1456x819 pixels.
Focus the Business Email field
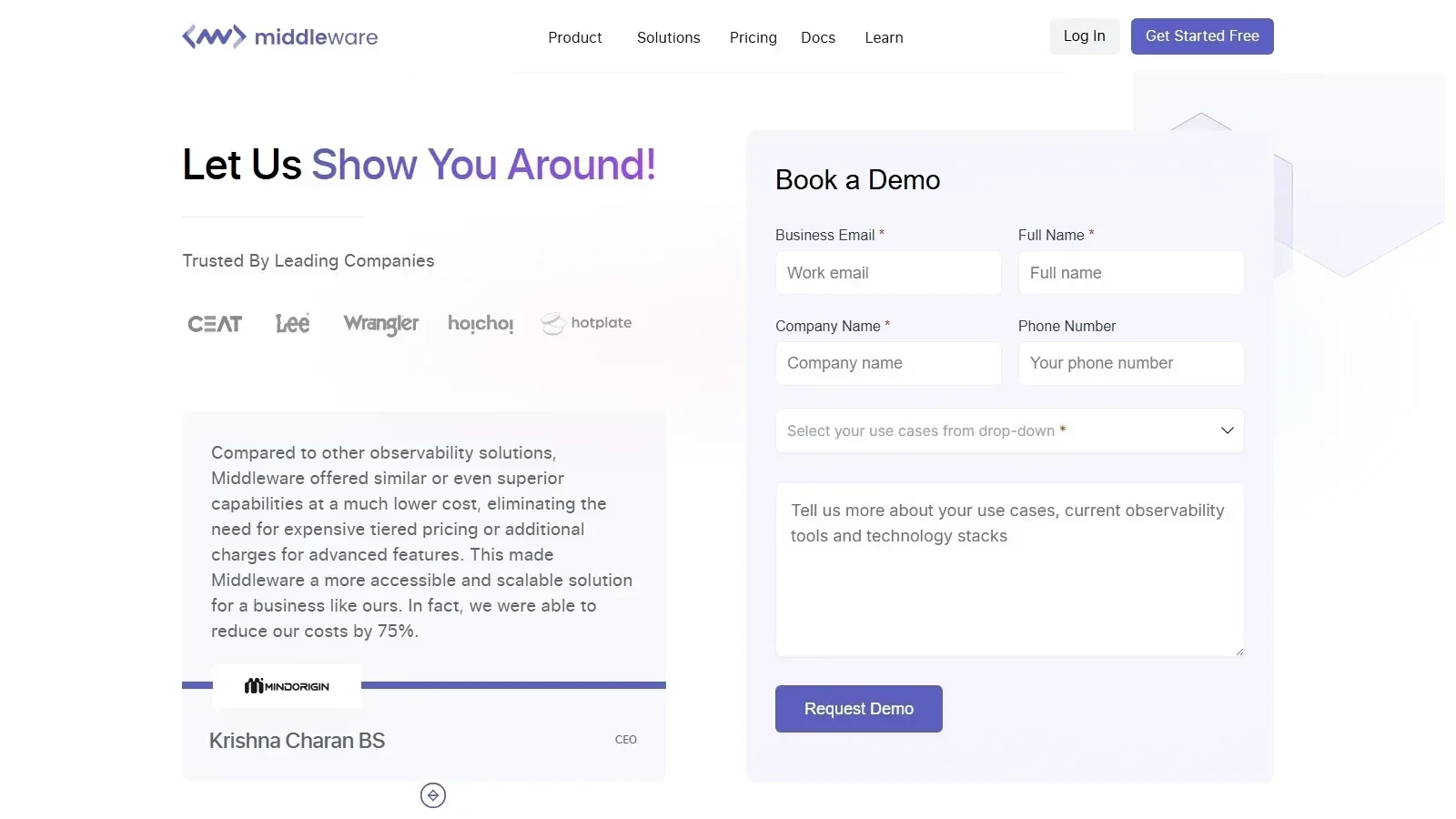point(888,272)
